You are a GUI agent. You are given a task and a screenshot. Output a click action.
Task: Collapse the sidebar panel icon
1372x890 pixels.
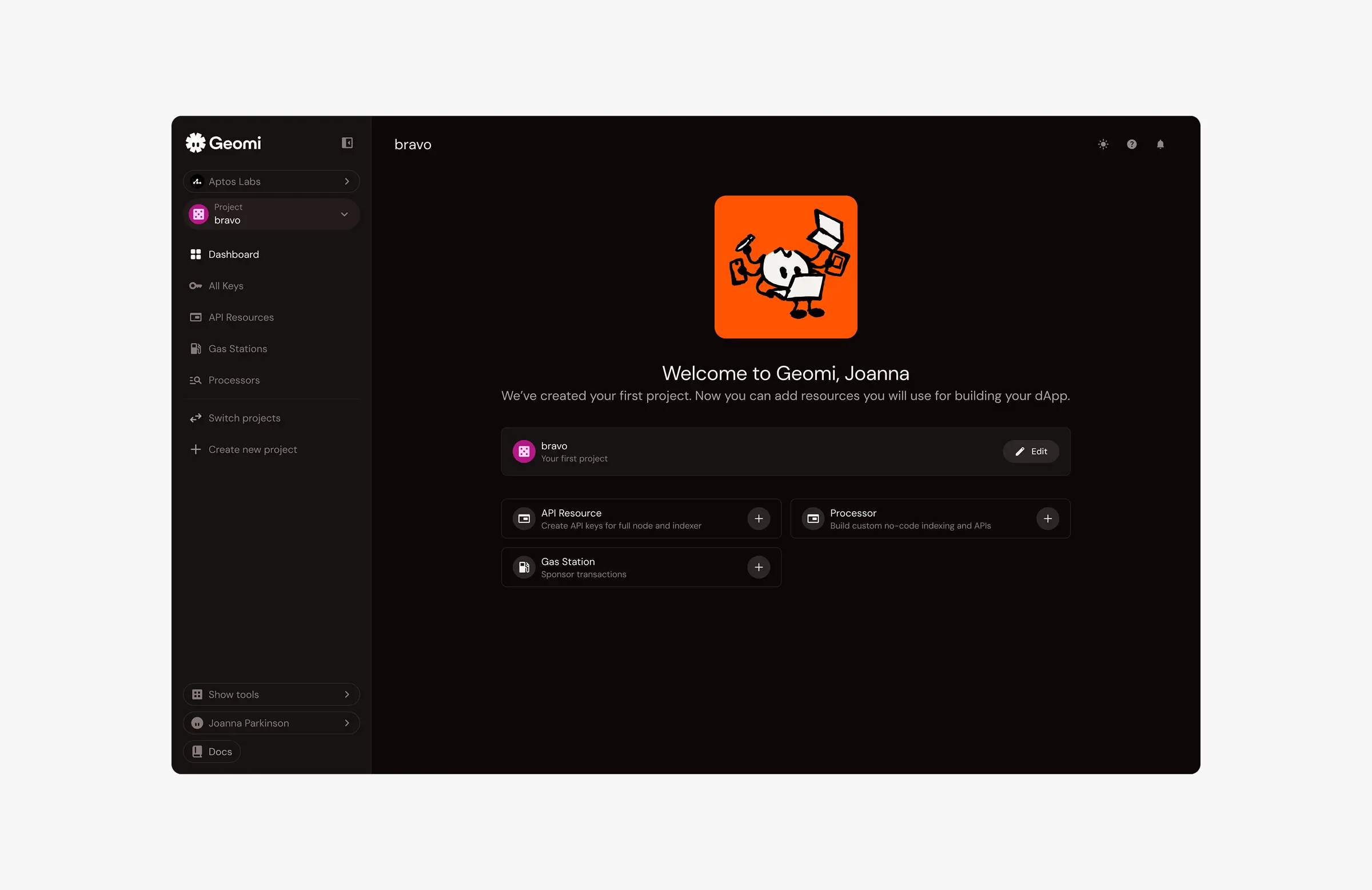click(347, 143)
